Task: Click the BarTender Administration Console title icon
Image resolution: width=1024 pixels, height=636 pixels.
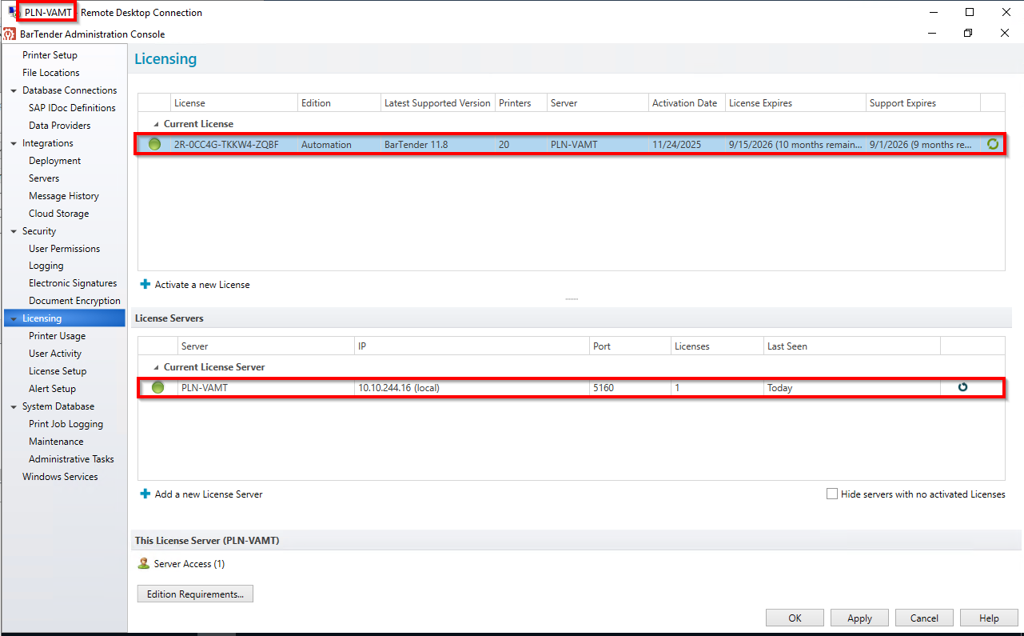Action: click(x=9, y=34)
